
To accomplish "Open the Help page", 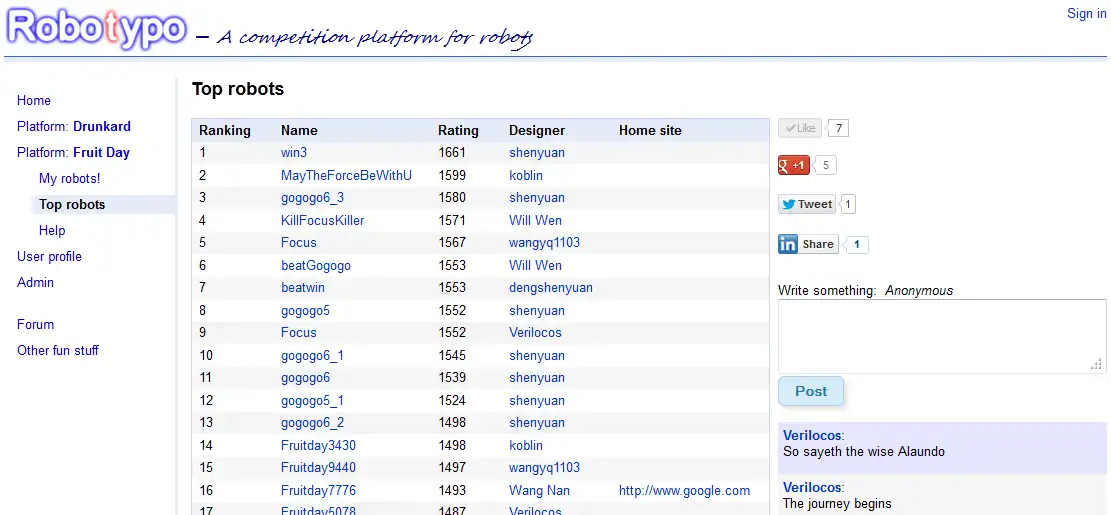I will tap(52, 230).
